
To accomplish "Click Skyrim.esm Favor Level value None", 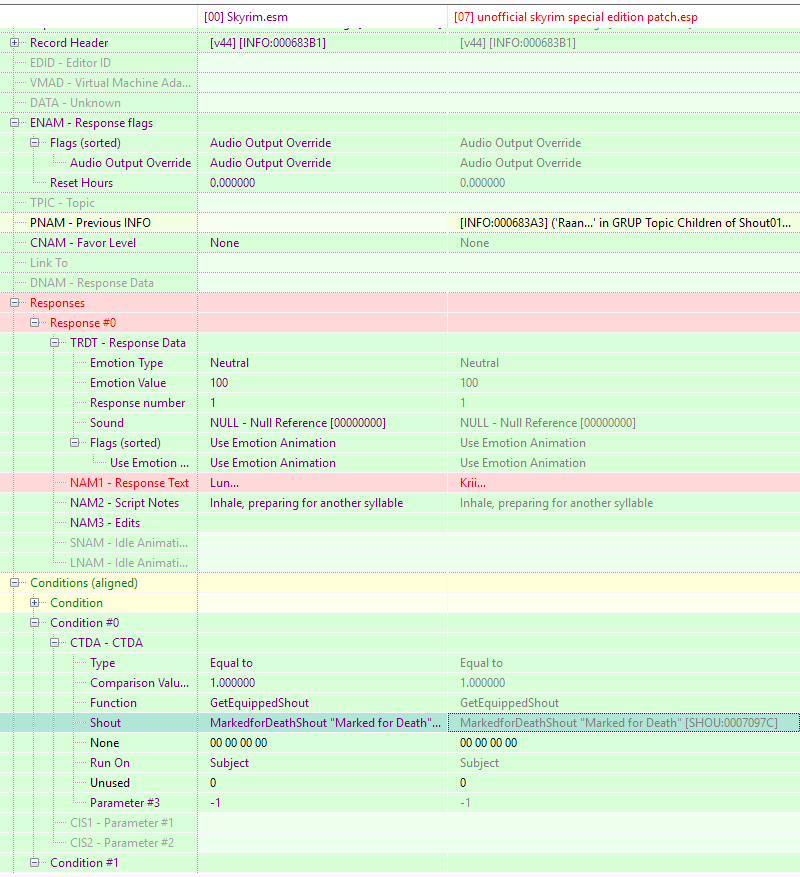I will click(225, 243).
